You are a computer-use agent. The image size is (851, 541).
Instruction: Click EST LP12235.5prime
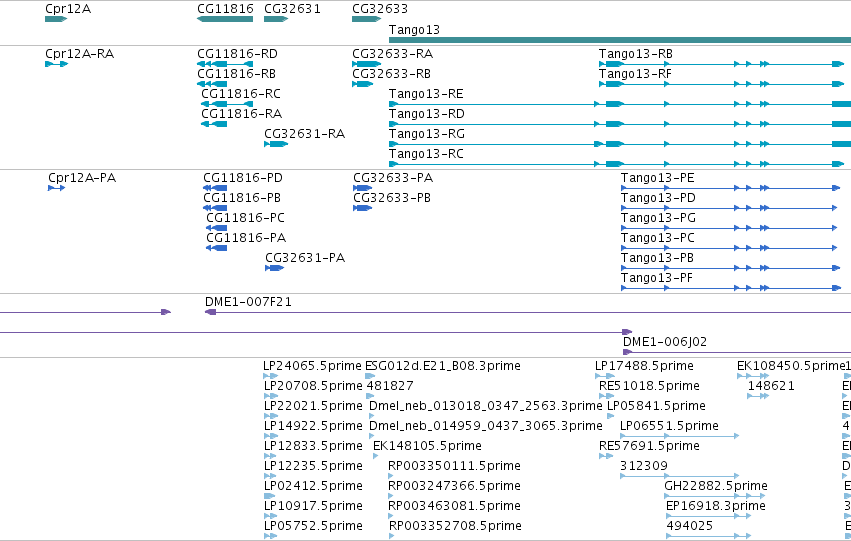pyautogui.click(x=313, y=466)
